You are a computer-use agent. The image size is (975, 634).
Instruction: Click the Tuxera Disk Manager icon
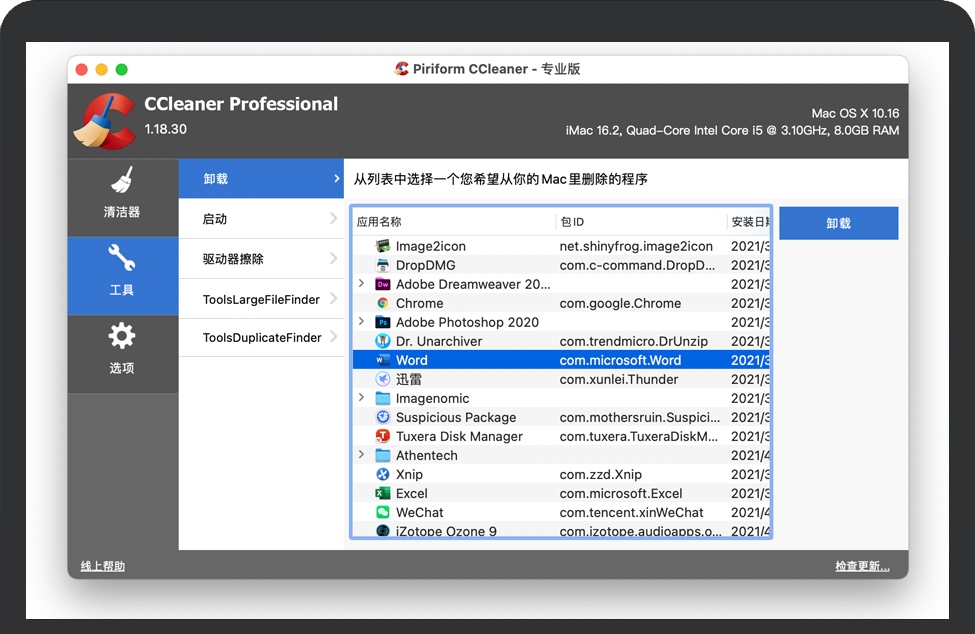click(382, 436)
